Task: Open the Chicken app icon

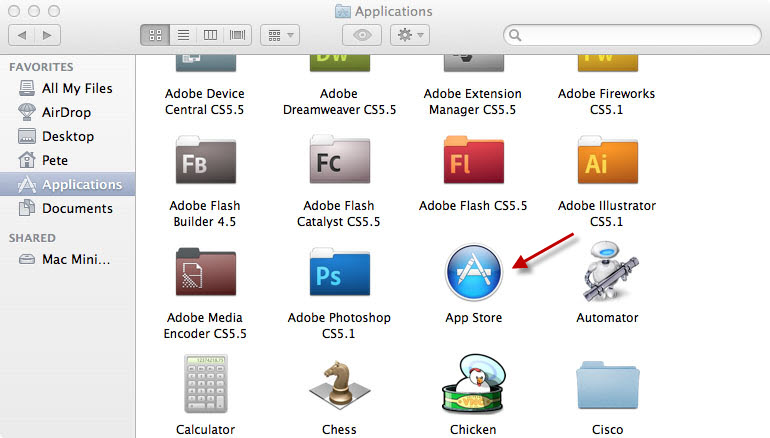Action: point(473,383)
